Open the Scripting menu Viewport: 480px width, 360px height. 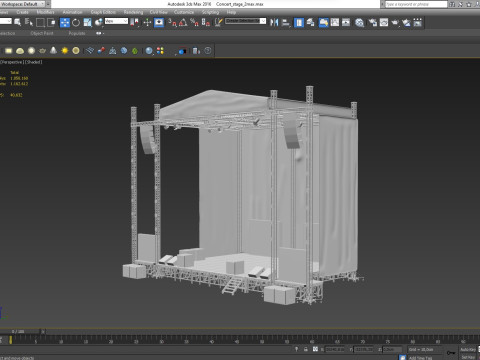pyautogui.click(x=210, y=12)
